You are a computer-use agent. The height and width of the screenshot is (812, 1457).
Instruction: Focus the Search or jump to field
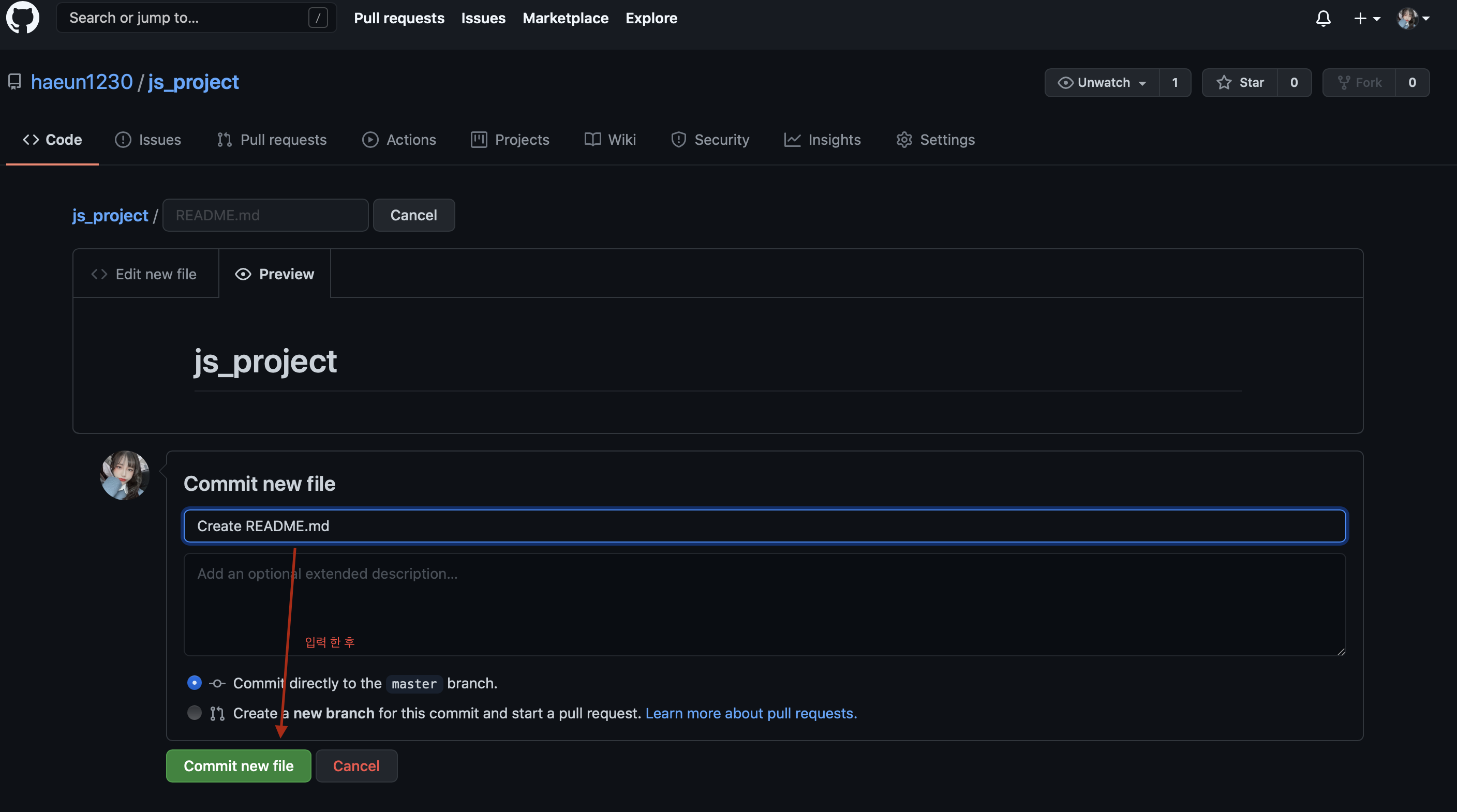196,18
